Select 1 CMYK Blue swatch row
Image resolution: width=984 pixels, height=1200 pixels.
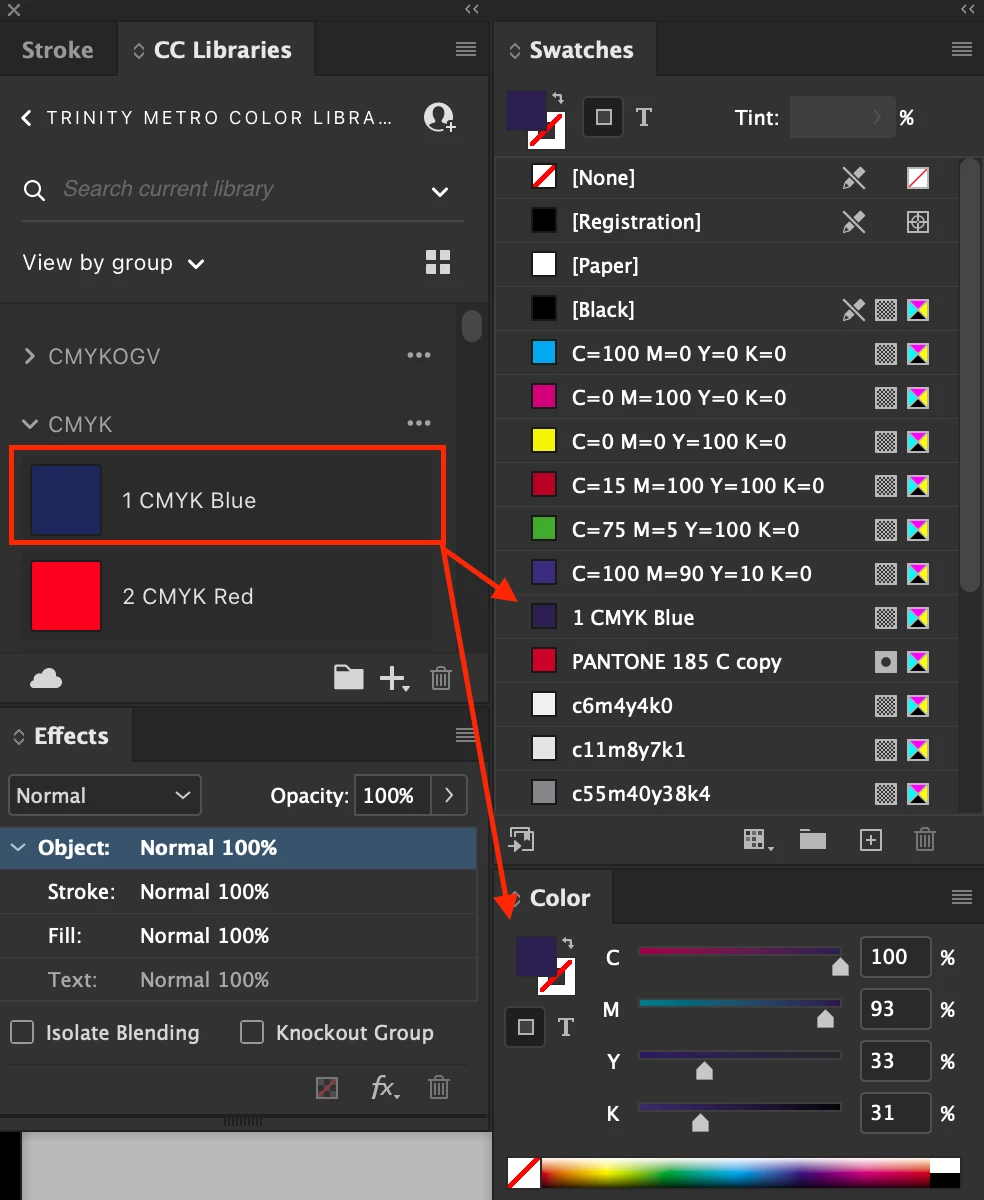pyautogui.click(x=727, y=618)
